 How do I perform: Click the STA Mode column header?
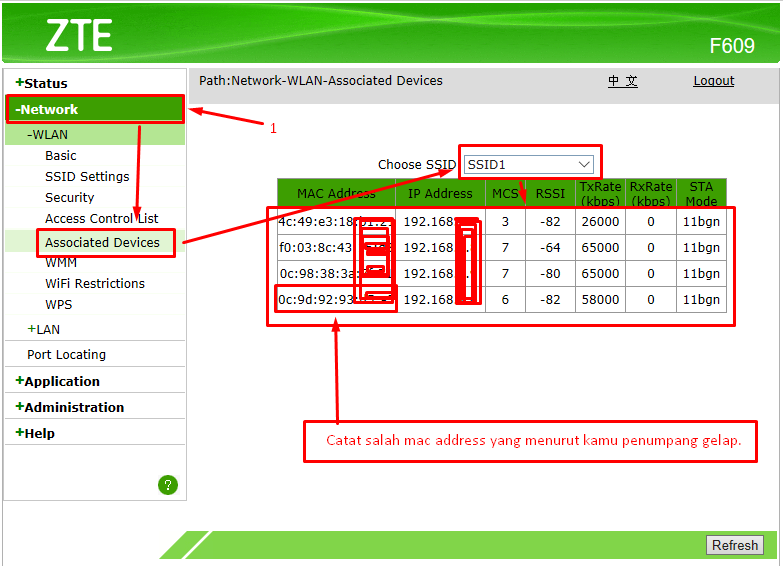pyautogui.click(x=701, y=193)
